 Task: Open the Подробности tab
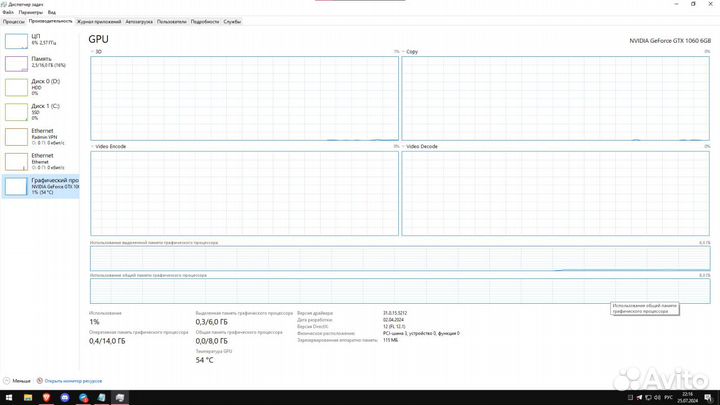tap(205, 22)
